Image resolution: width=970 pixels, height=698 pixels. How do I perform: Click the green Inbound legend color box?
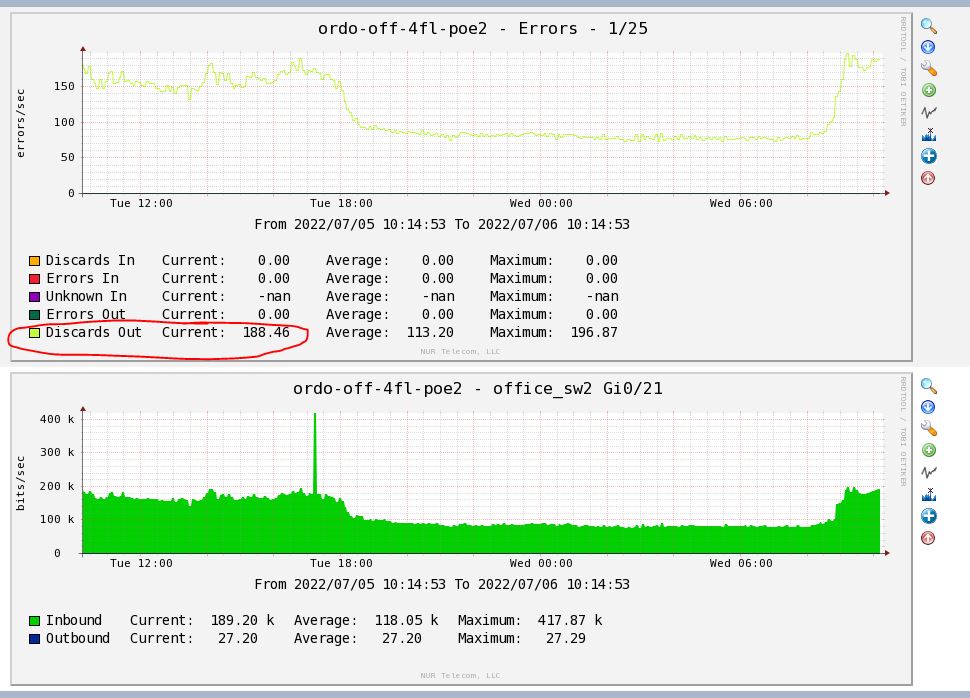35,621
